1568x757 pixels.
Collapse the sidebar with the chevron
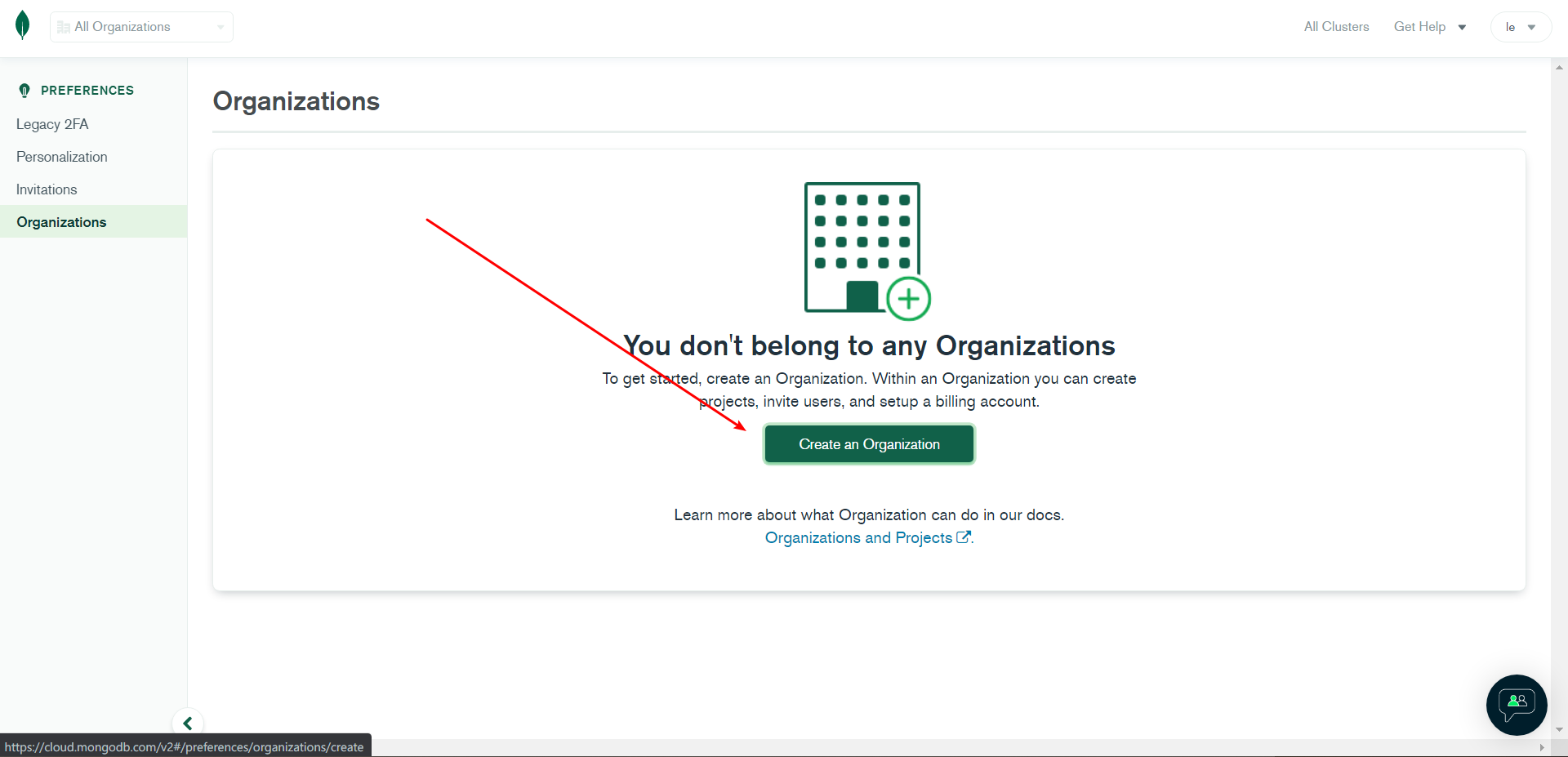pyautogui.click(x=187, y=724)
